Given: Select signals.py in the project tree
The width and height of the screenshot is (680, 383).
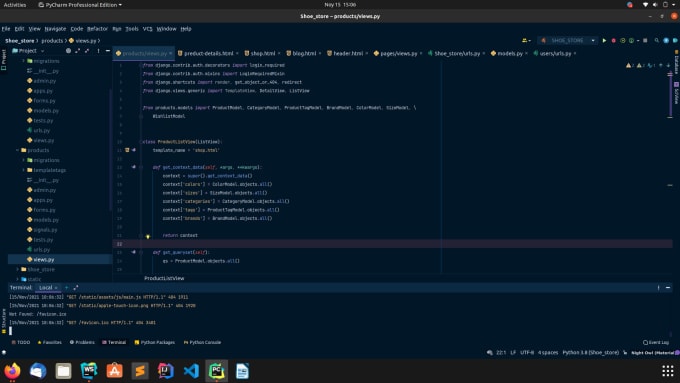Looking at the screenshot, I should click(45, 229).
